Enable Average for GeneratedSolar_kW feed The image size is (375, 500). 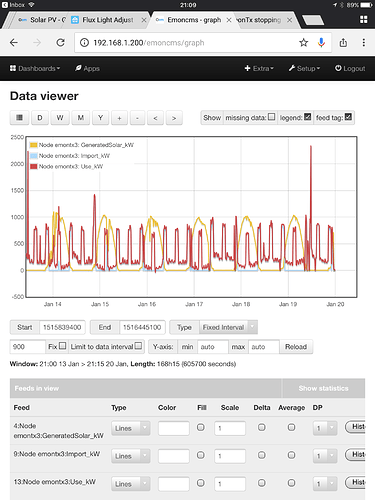(x=291, y=427)
